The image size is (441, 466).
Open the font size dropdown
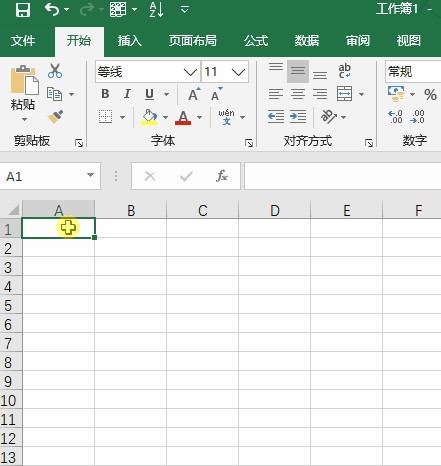point(225,72)
